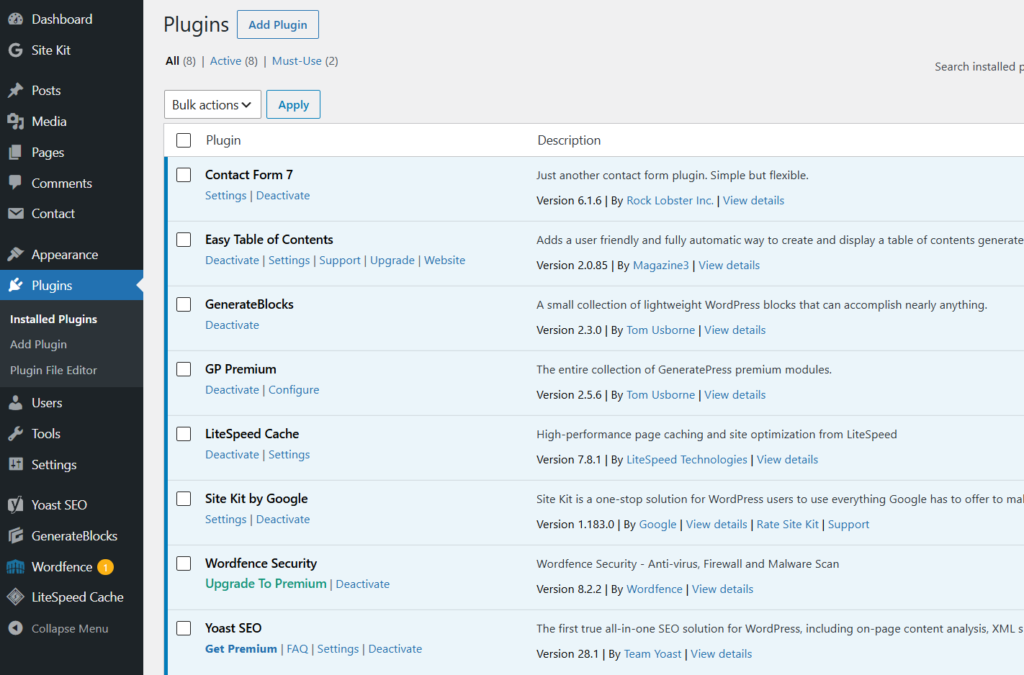Sort by the Plugin column header
The height and width of the screenshot is (675, 1024).
point(223,140)
